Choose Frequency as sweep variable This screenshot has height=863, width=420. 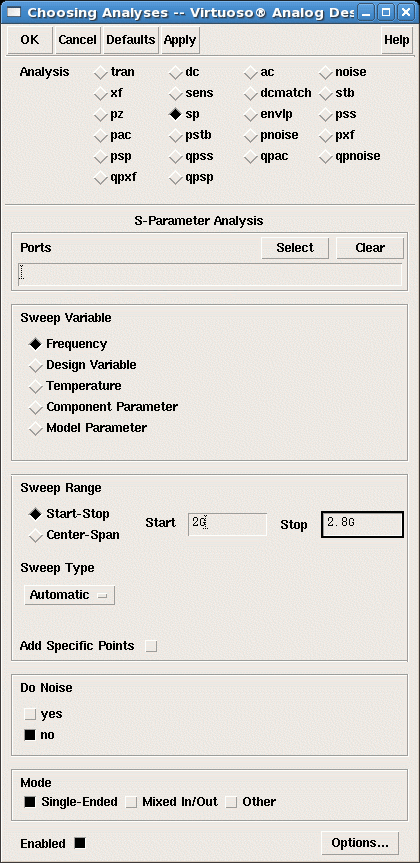coord(36,344)
